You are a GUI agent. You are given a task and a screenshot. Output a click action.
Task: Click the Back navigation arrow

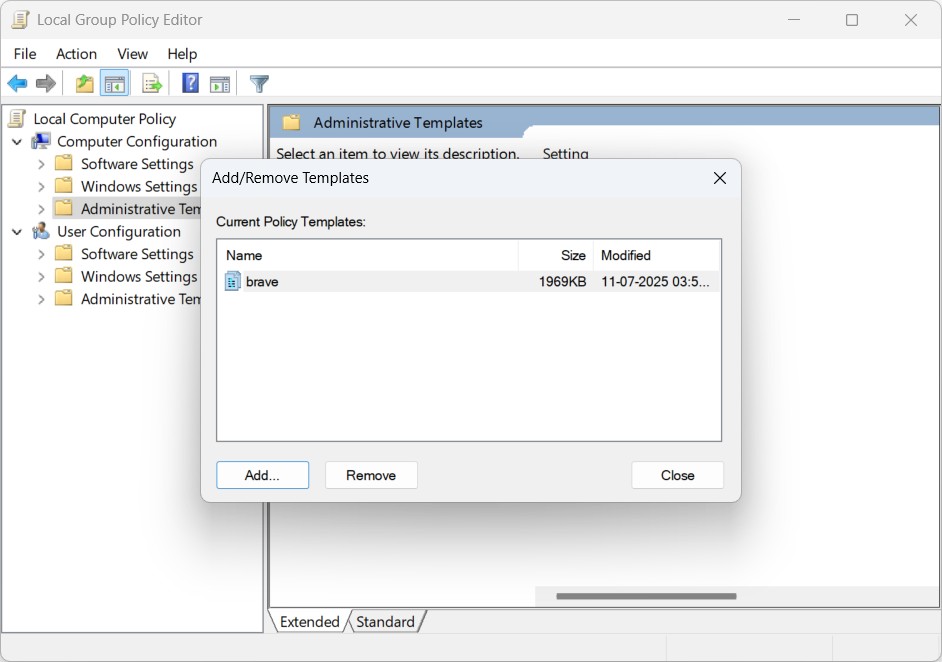tap(17, 83)
